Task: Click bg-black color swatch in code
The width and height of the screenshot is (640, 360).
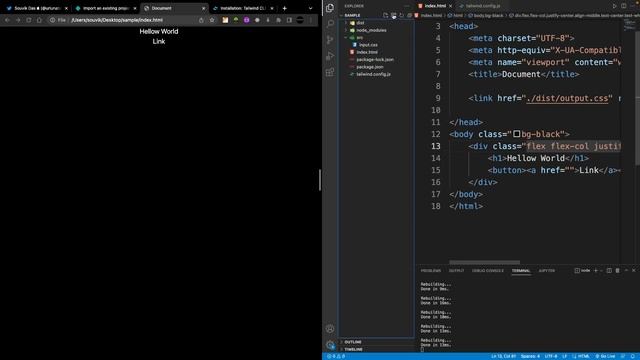Action: (x=517, y=134)
